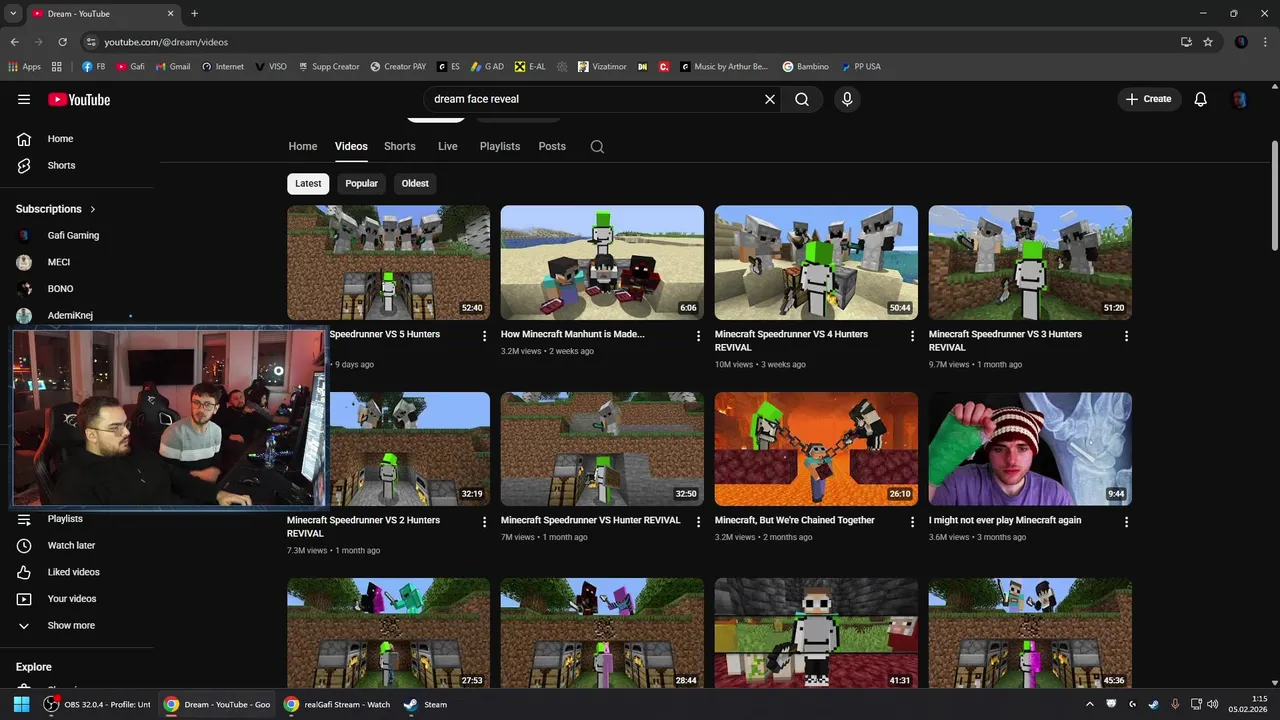Switch to the channel Shorts tab

400,146
